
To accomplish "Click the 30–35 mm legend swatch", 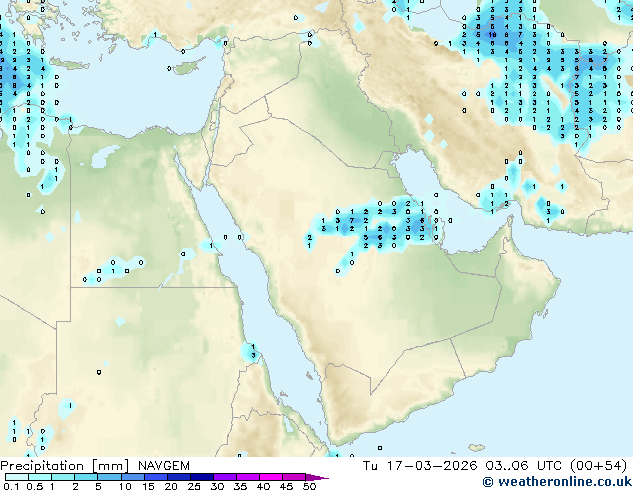I will (x=225, y=477).
